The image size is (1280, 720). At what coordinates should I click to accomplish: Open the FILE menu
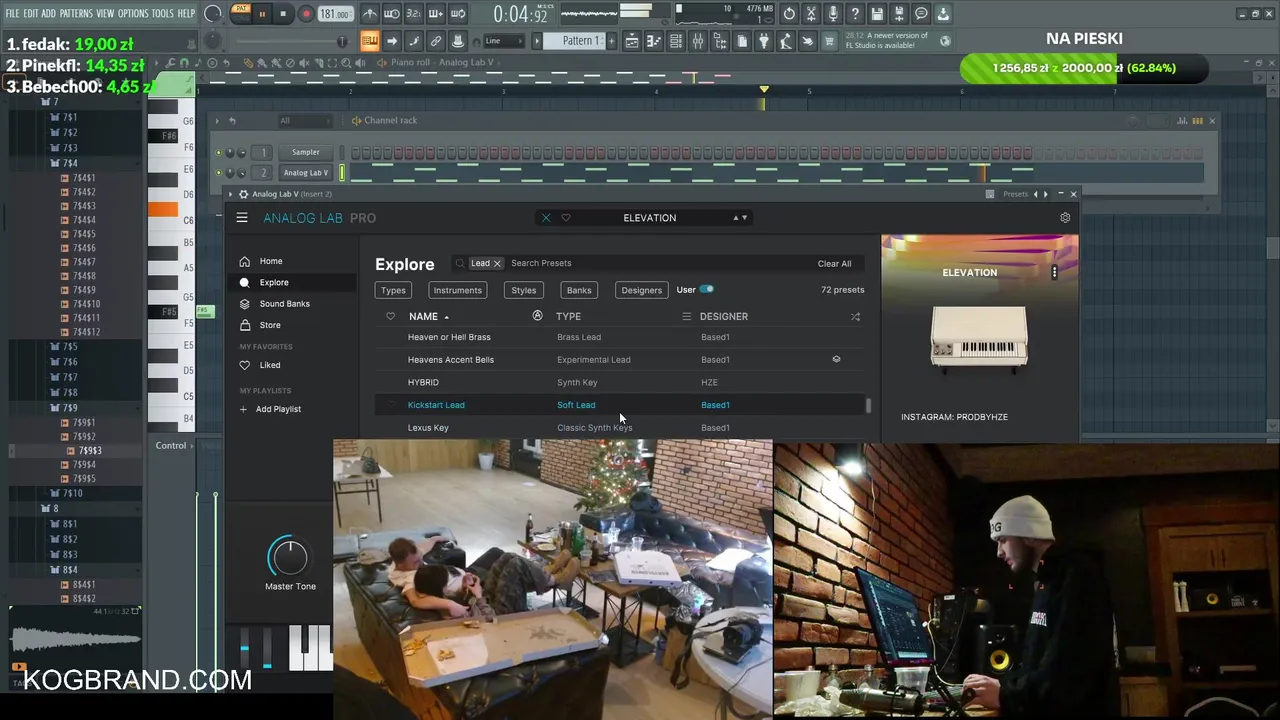tap(12, 13)
